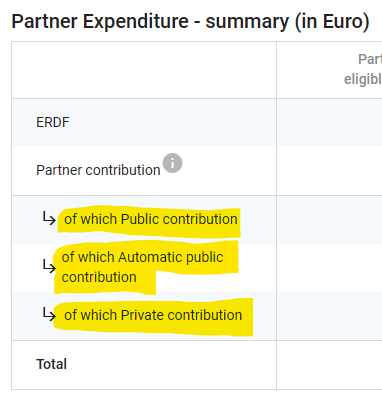The image size is (382, 396).
Task: Click 'of which Private contribution' text
Action: [153, 315]
